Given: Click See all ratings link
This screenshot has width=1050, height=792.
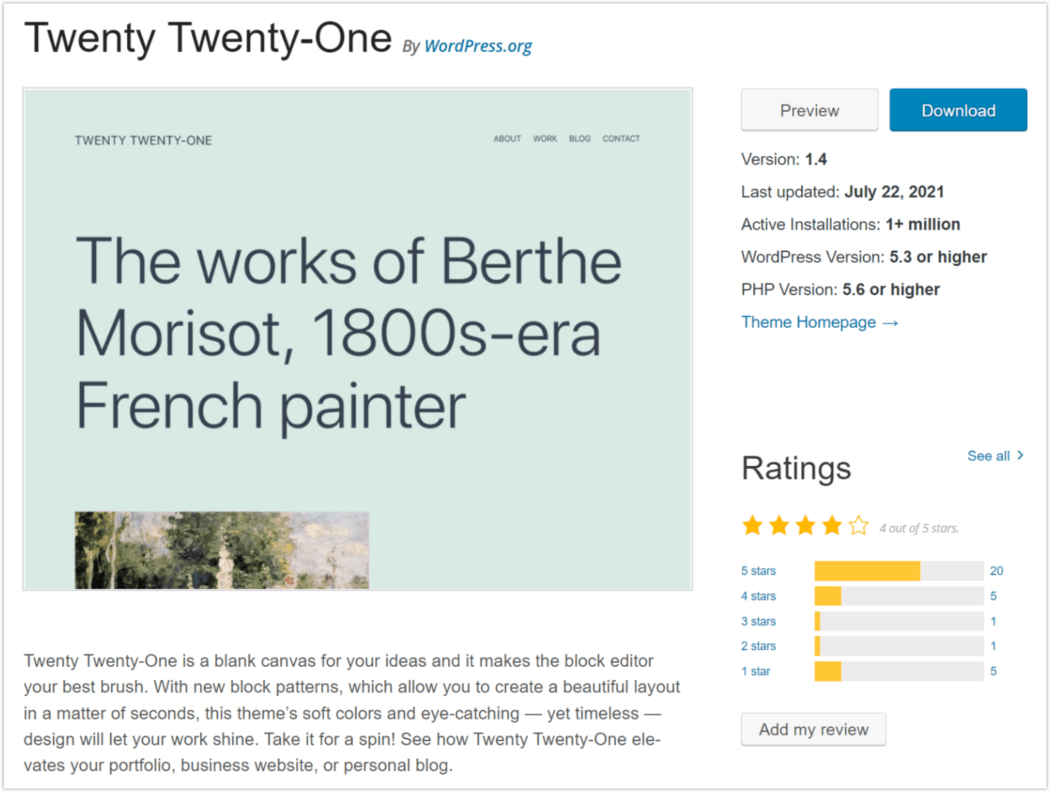Looking at the screenshot, I should (988, 456).
